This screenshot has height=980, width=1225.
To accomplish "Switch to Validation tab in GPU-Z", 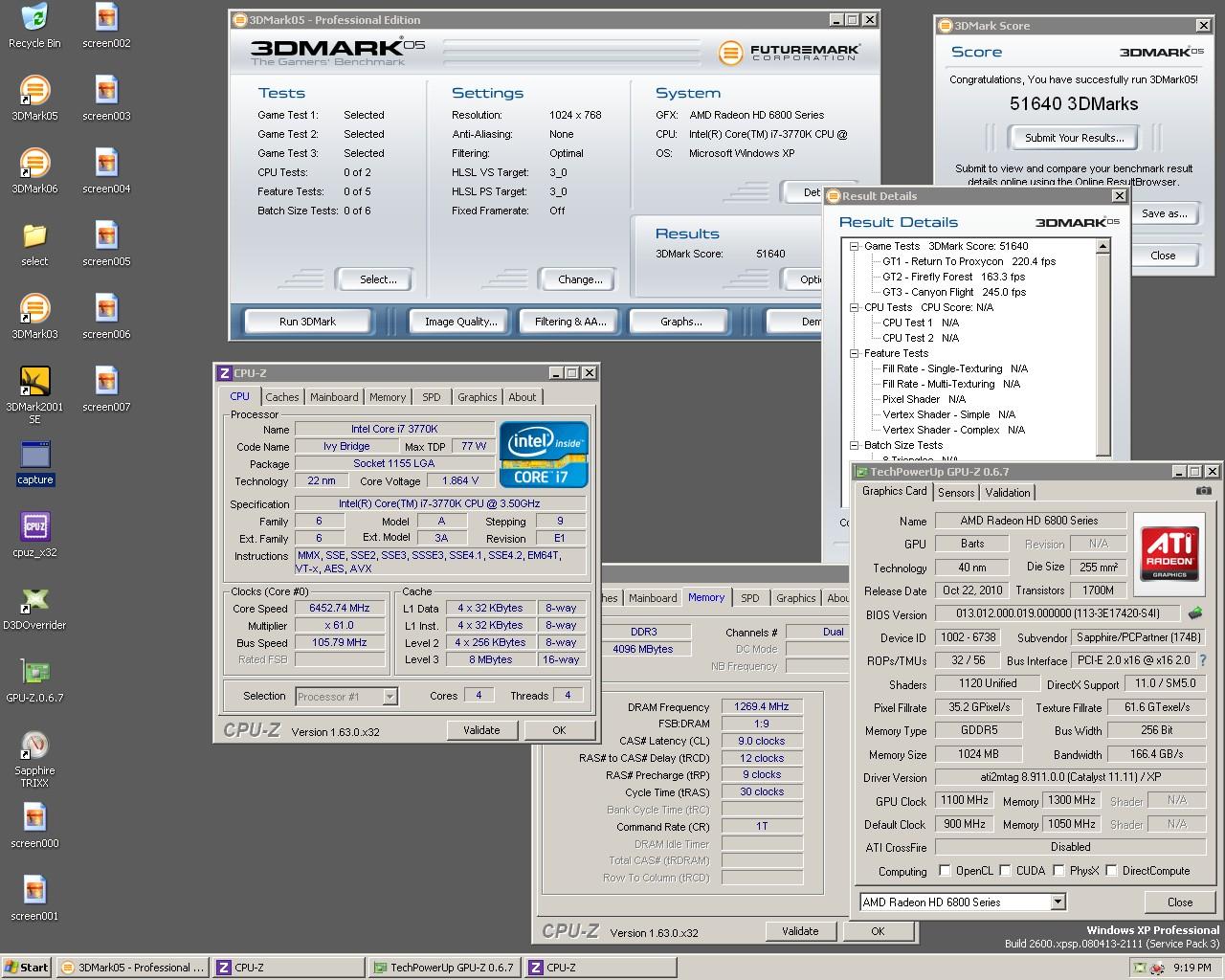I will click(x=1008, y=493).
